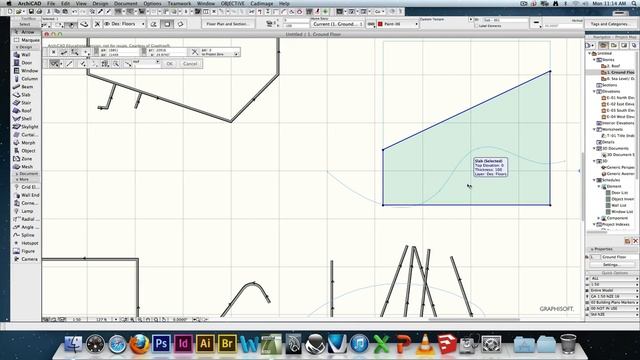Select the Radial Dimension tool

(26, 219)
